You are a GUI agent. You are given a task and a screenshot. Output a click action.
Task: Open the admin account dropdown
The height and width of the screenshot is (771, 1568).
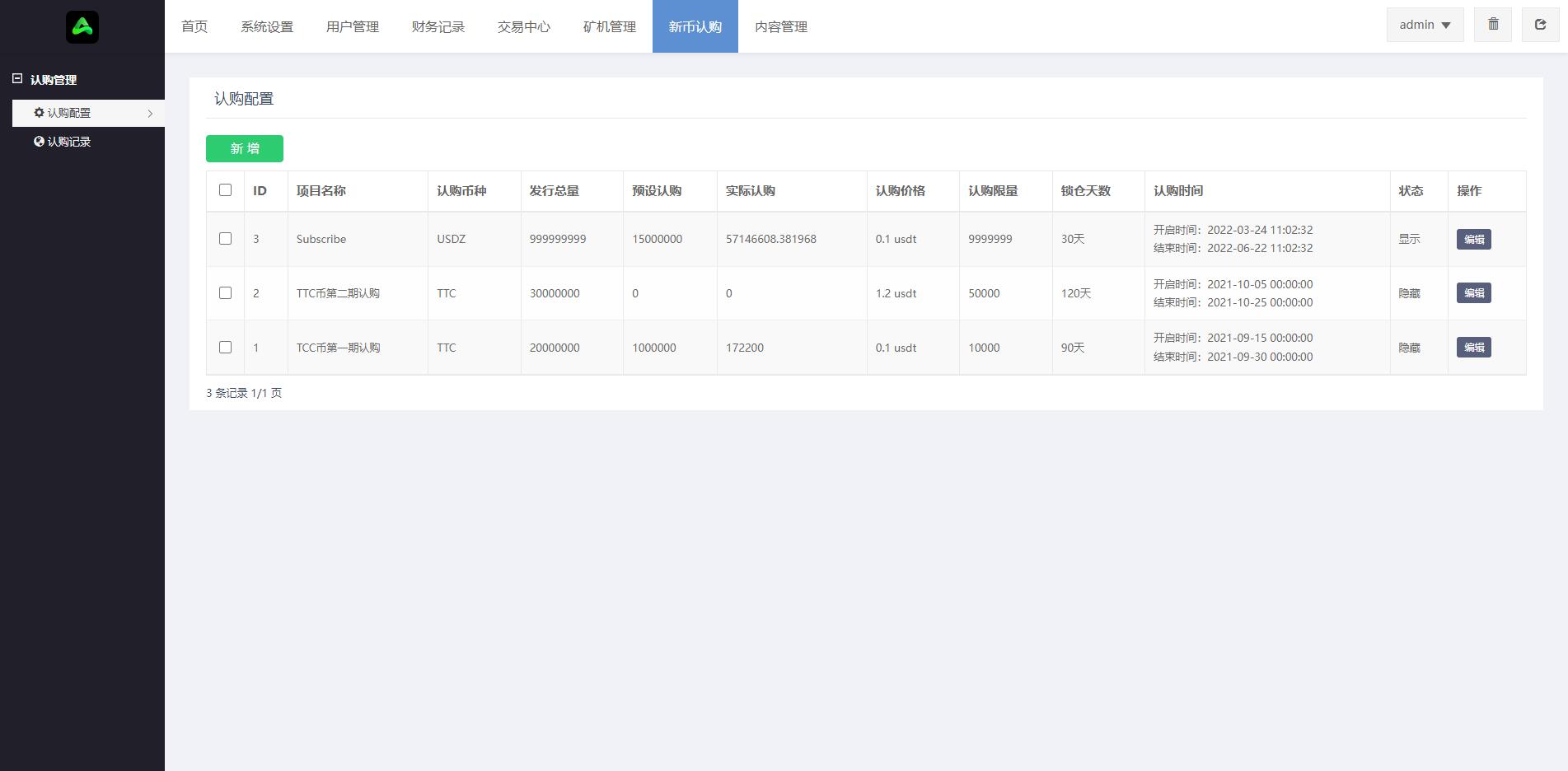(1424, 24)
